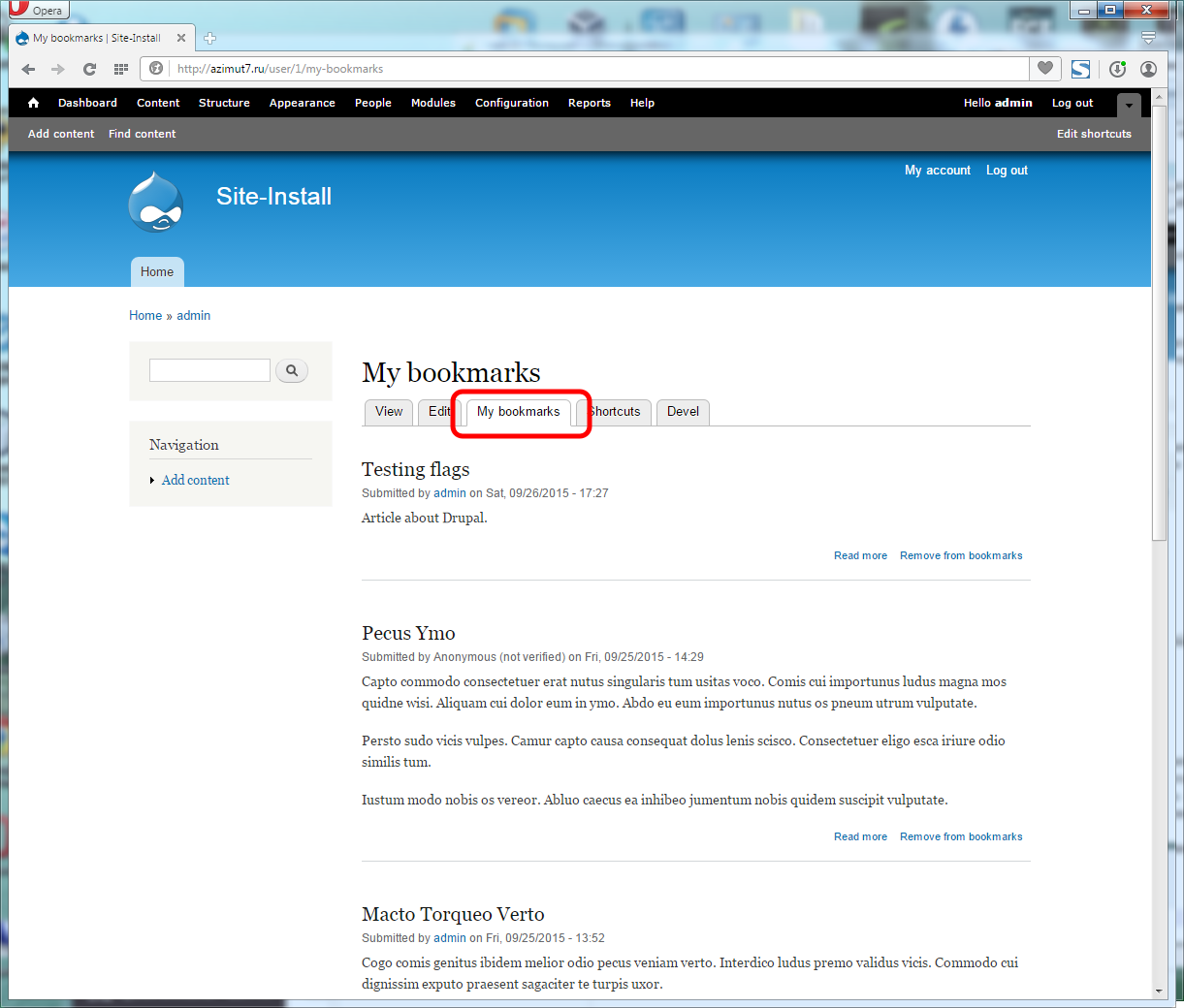Click the Drupal admin home icon
Image resolution: width=1184 pixels, height=1008 pixels.
coord(33,103)
